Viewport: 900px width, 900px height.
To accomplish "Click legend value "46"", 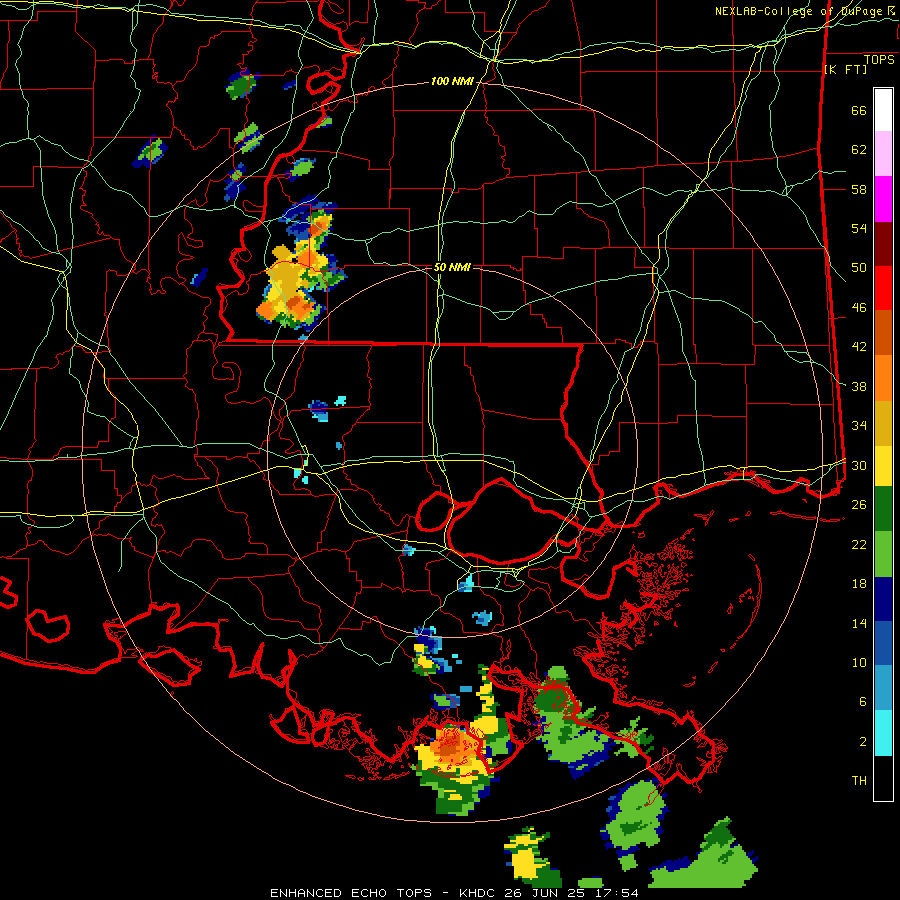I will (859, 308).
